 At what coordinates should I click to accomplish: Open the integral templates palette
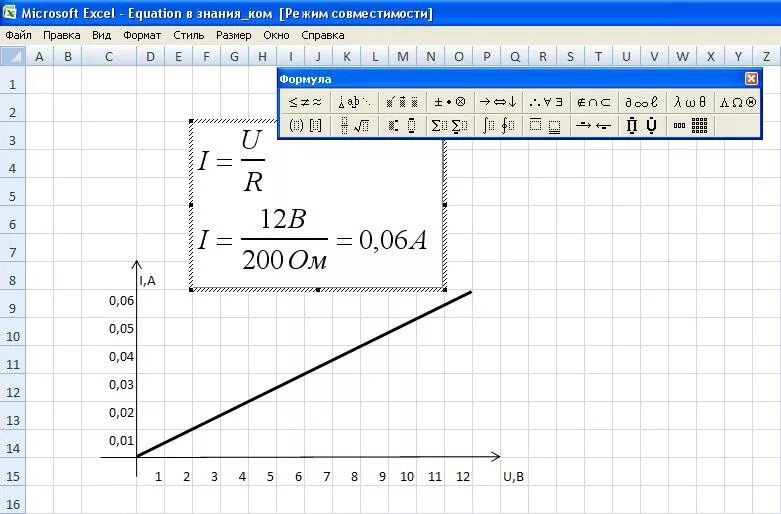[x=498, y=126]
